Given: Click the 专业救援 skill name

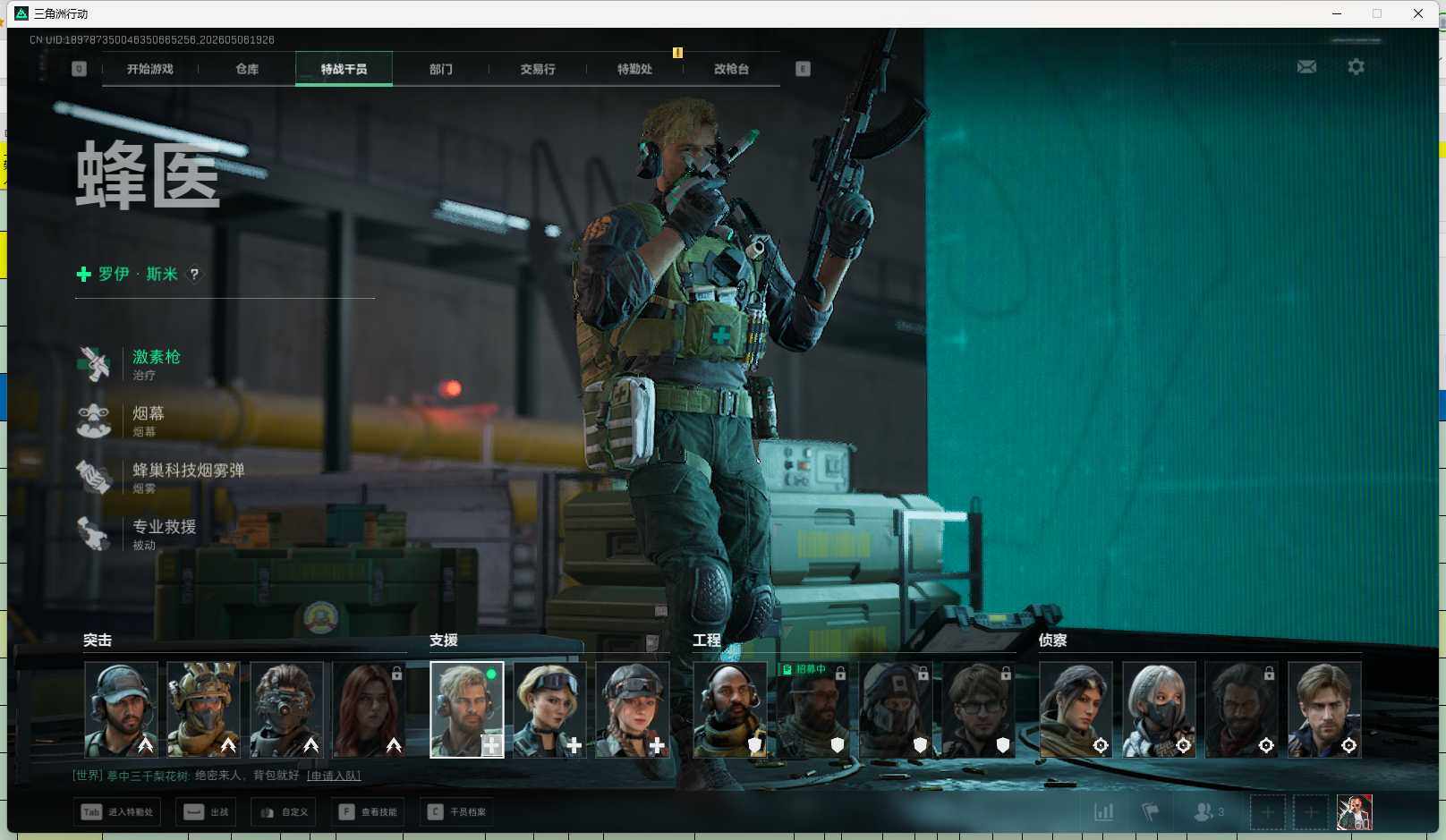Looking at the screenshot, I should click(165, 526).
